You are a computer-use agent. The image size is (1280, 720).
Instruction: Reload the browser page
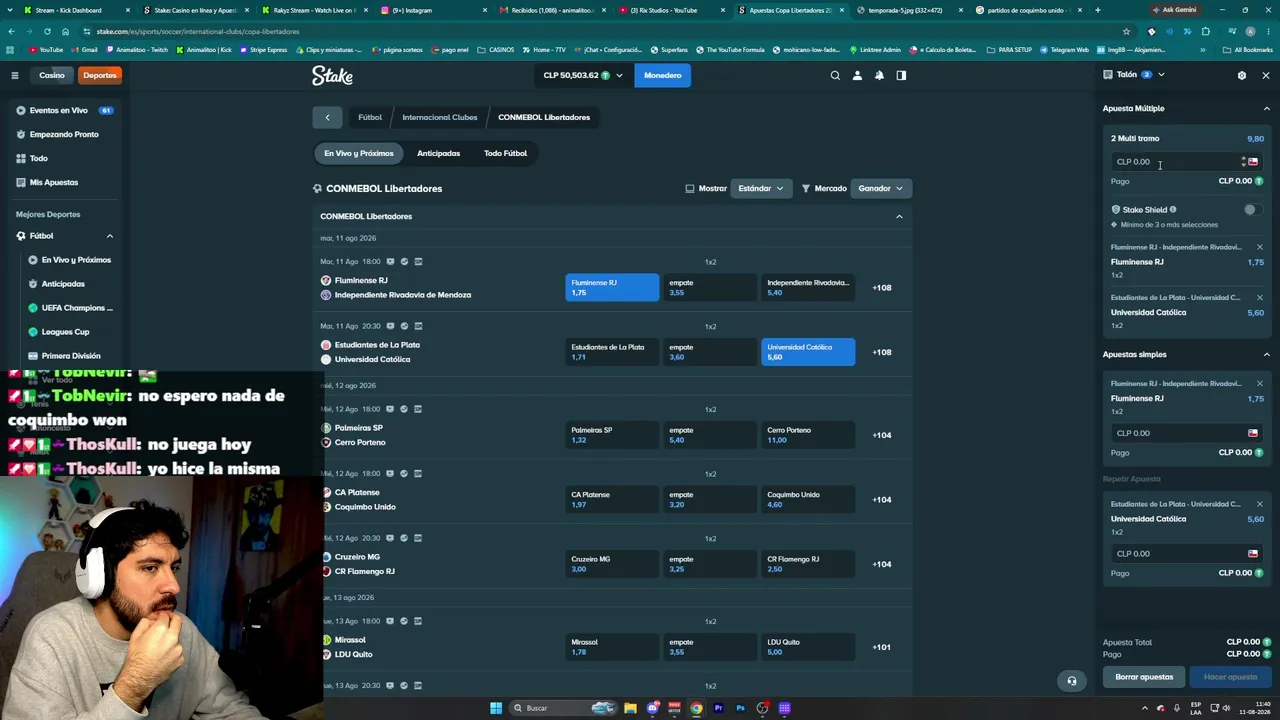pos(46,31)
